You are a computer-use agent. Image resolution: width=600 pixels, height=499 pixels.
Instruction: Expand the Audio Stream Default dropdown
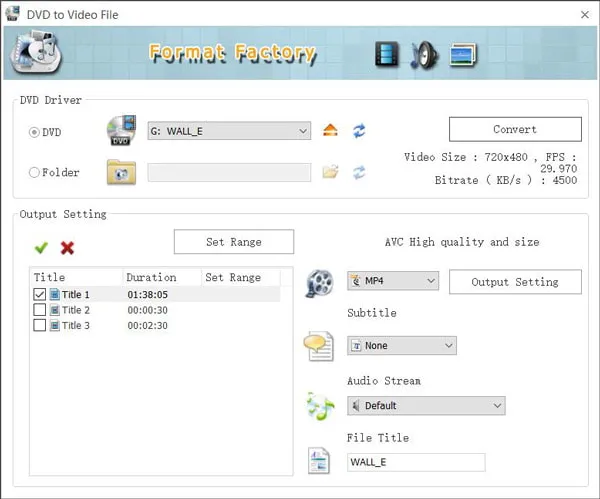(426, 405)
